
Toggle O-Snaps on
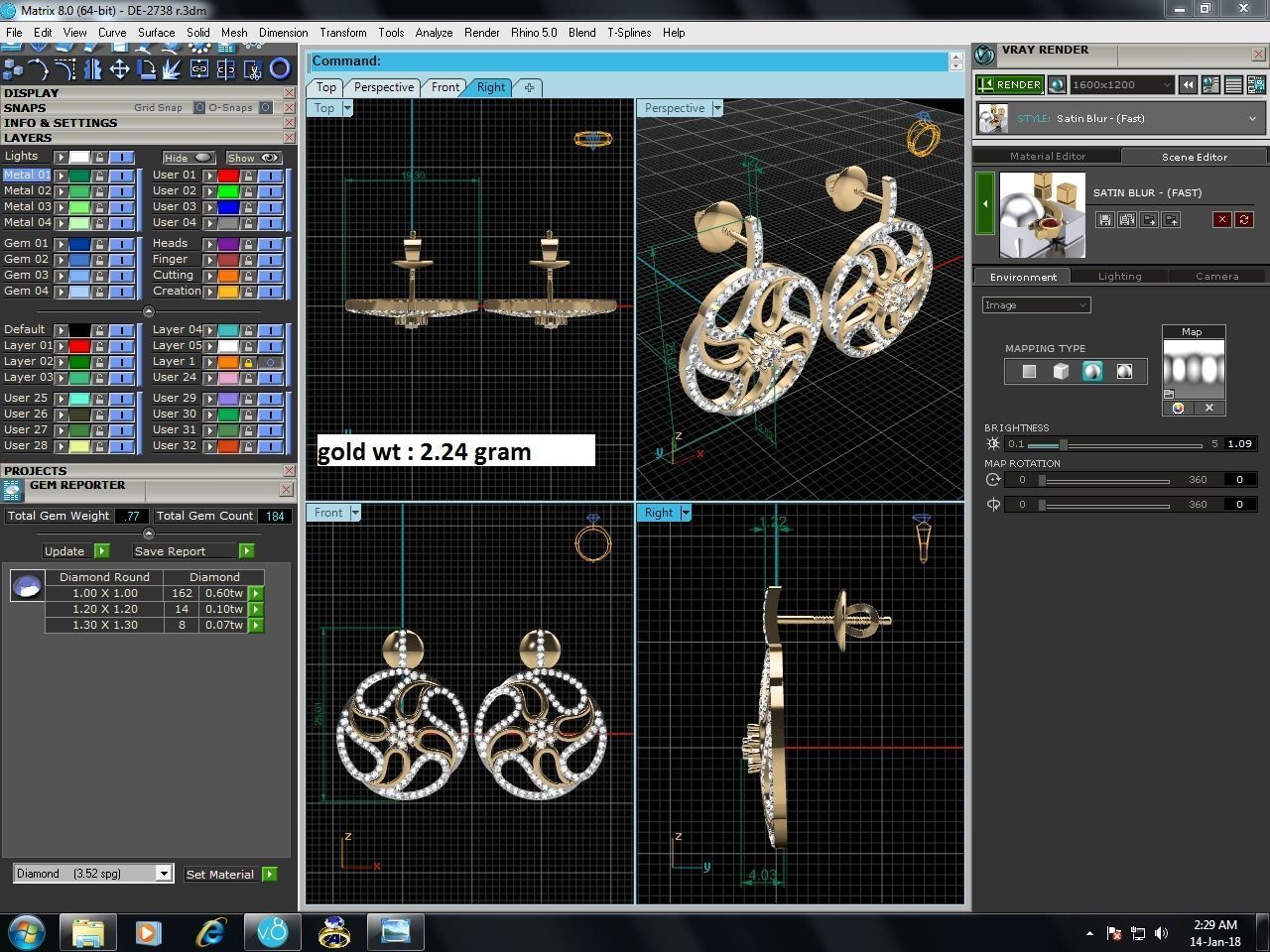point(266,107)
